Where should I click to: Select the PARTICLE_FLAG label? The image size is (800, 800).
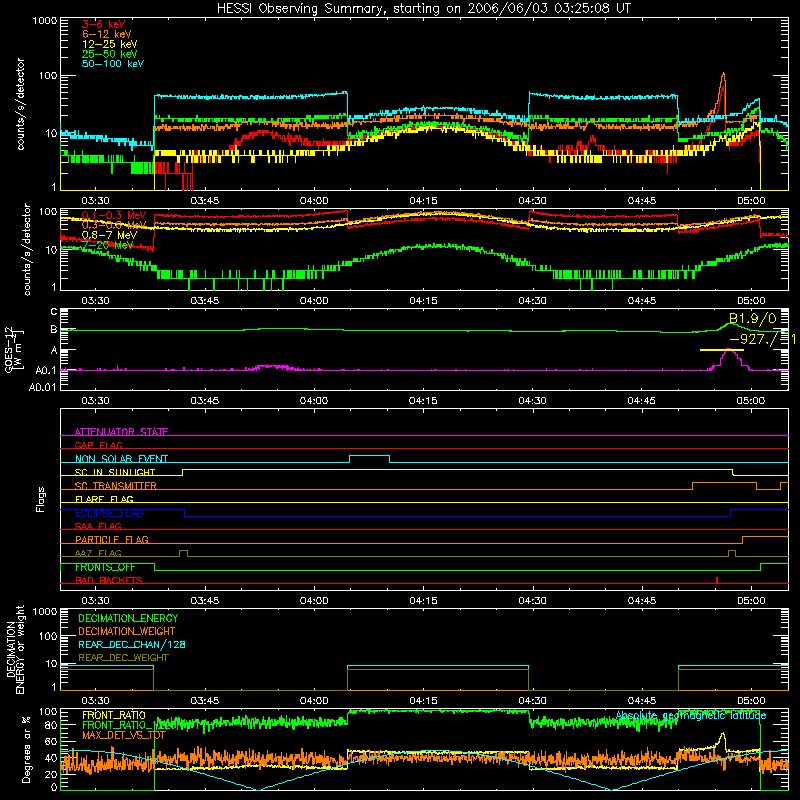coord(112,539)
